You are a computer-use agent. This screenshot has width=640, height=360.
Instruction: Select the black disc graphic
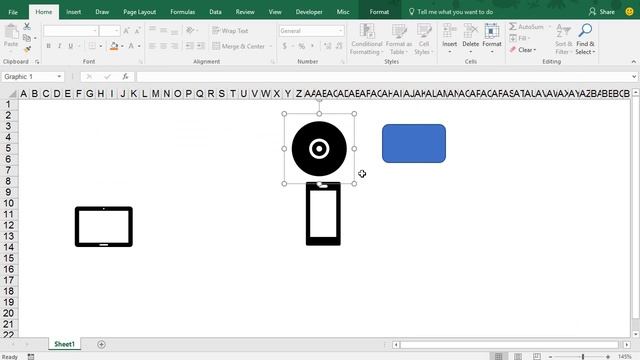coord(319,149)
